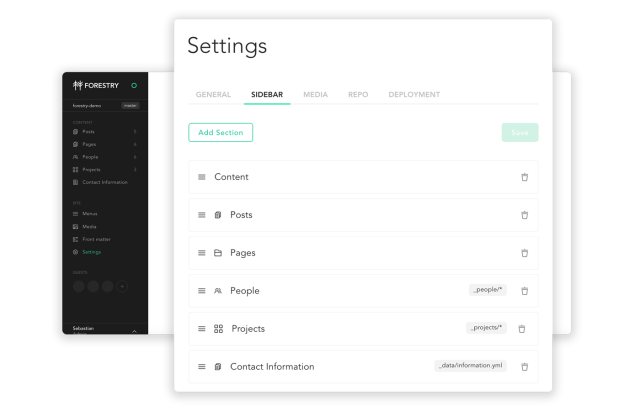Viewport: 640px width, 411px height.
Task: Grab Contact Information row drag handle
Action: click(x=202, y=367)
